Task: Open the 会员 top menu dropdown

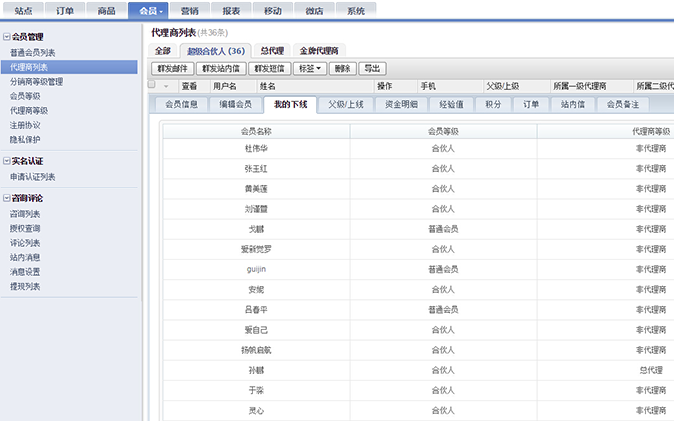Action: [151, 10]
